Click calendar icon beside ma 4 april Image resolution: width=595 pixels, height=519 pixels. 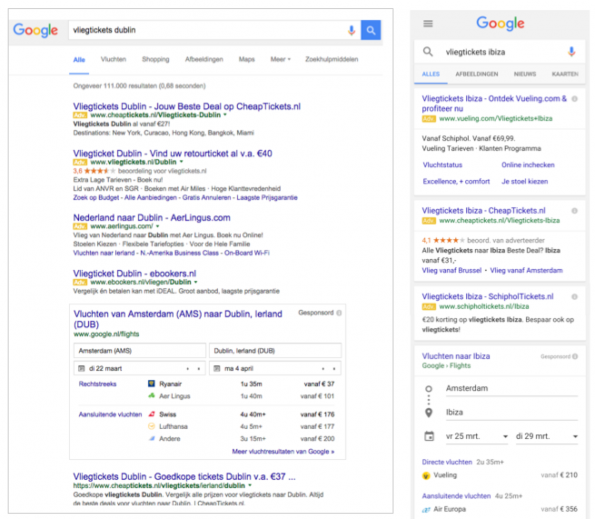pos(217,368)
